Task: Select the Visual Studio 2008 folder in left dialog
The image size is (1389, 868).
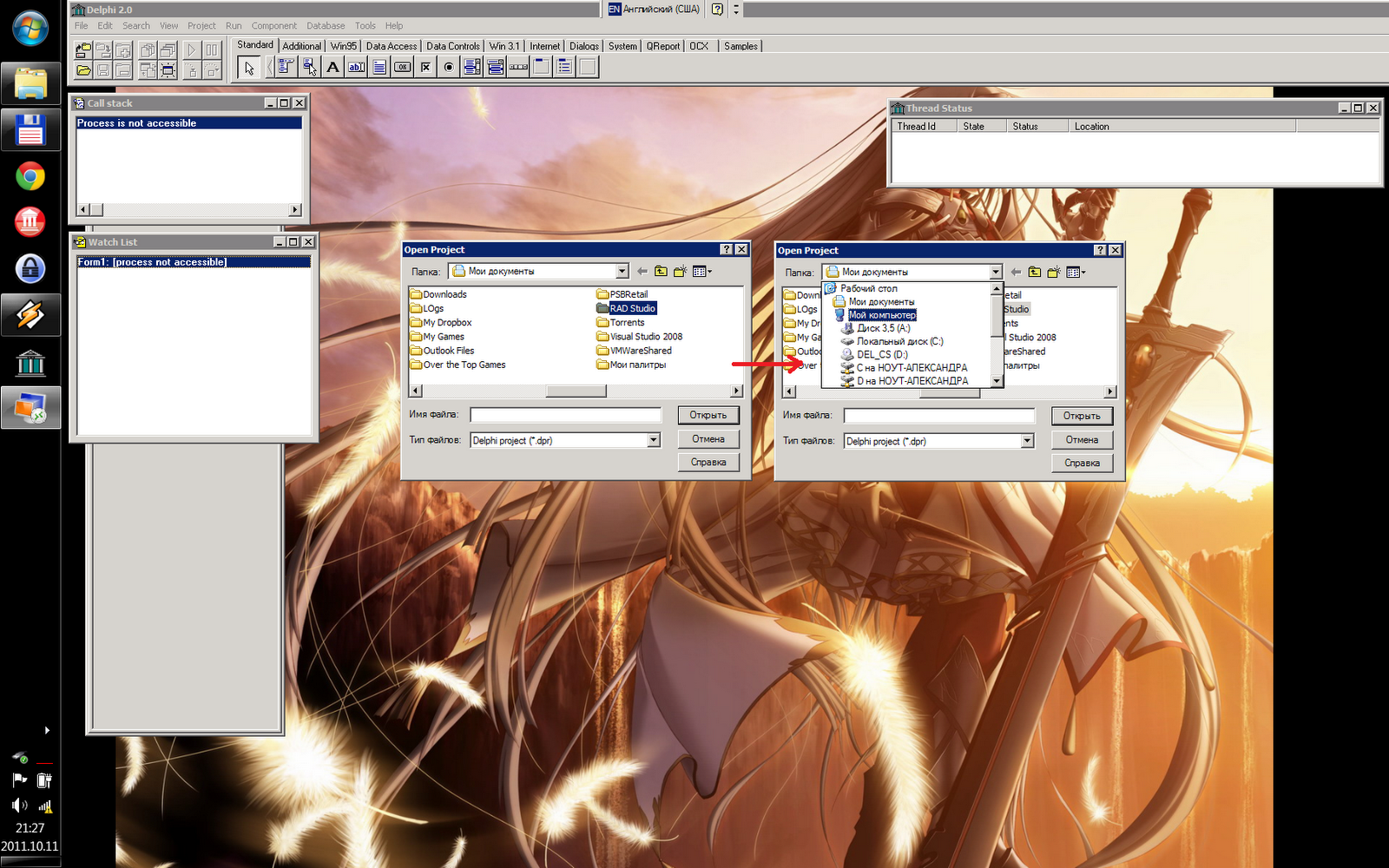Action: tap(640, 336)
